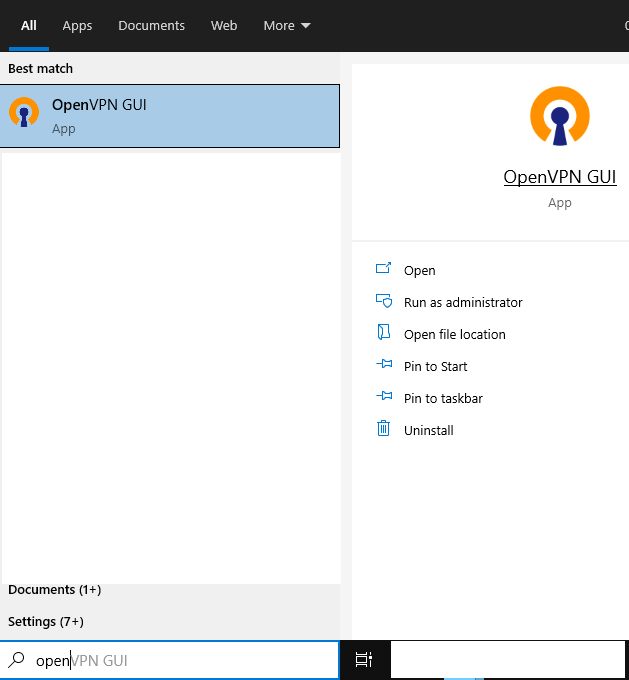Click the Pin to taskbar pin icon
This screenshot has height=680, width=629.
(x=384, y=396)
